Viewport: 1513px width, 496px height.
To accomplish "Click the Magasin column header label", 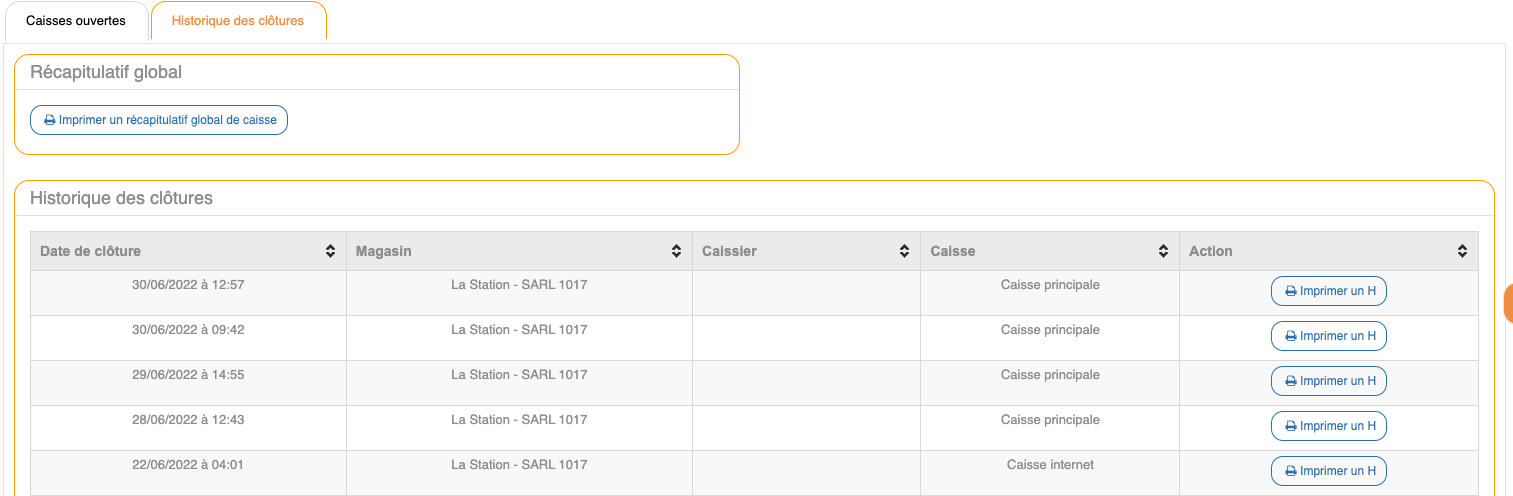I will pyautogui.click(x=384, y=252).
